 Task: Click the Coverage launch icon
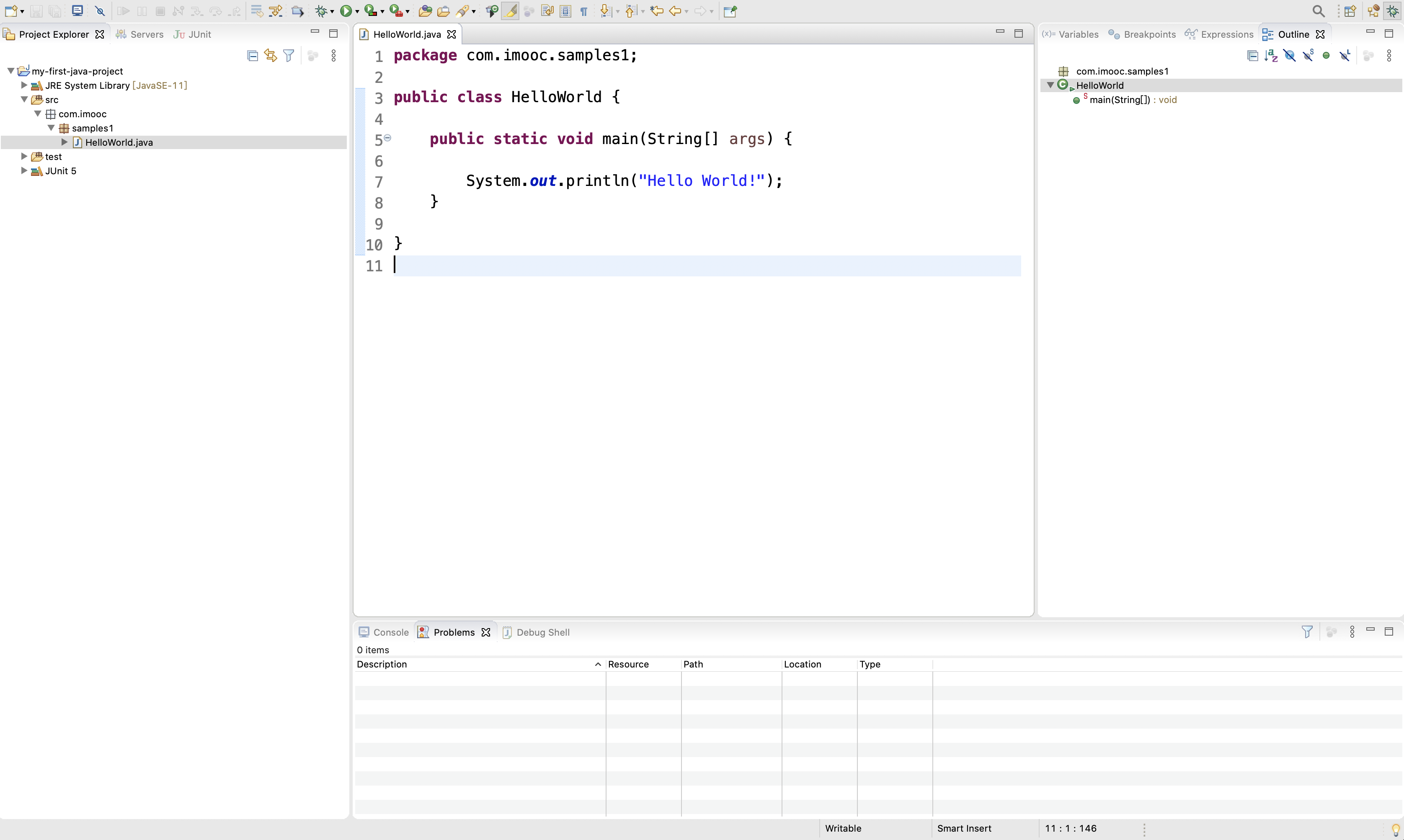tap(371, 11)
